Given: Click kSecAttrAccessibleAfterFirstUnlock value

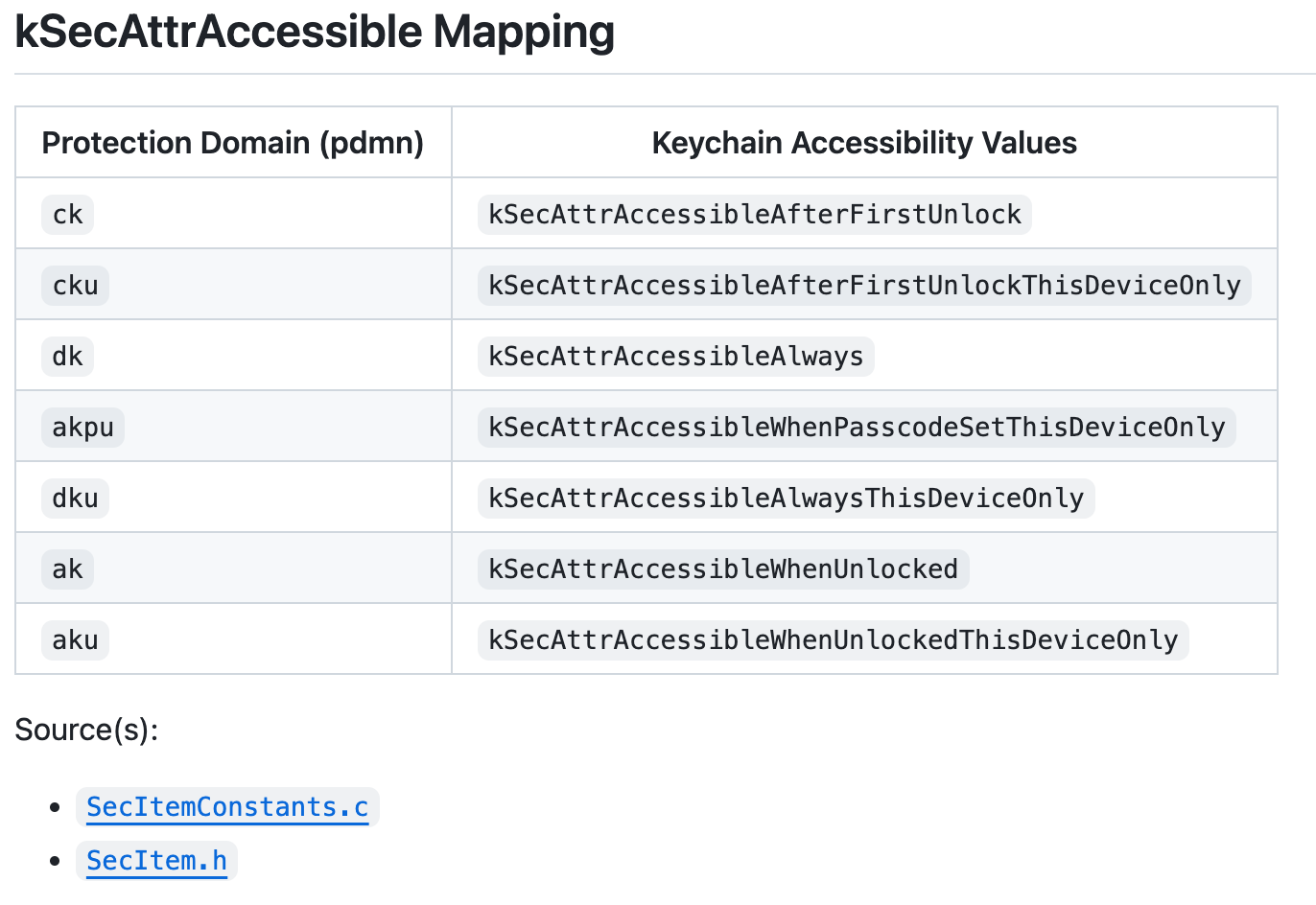Looking at the screenshot, I should point(755,214).
